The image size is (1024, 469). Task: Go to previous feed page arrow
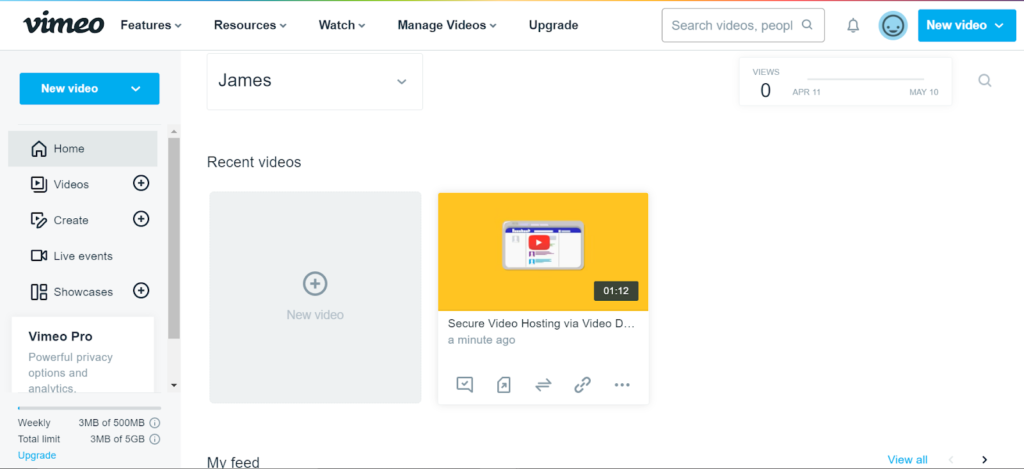(x=951, y=460)
